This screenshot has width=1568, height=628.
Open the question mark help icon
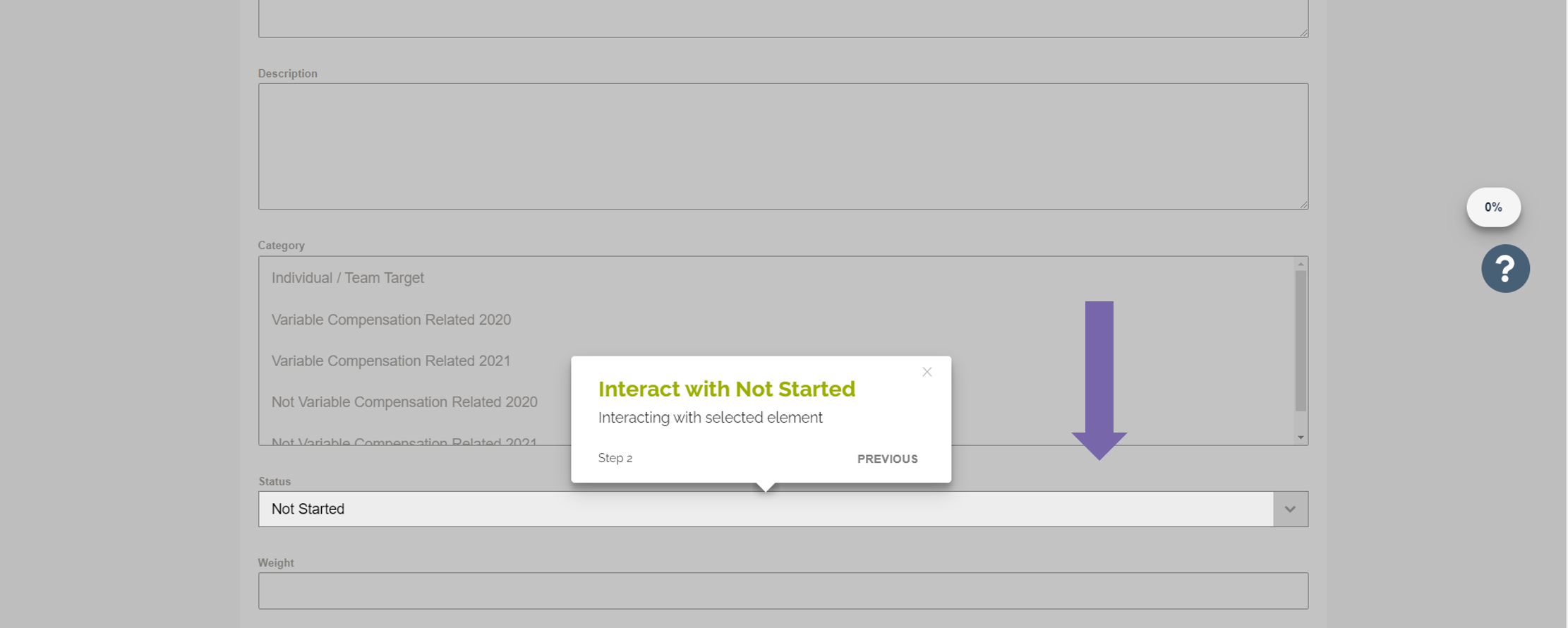(x=1505, y=269)
